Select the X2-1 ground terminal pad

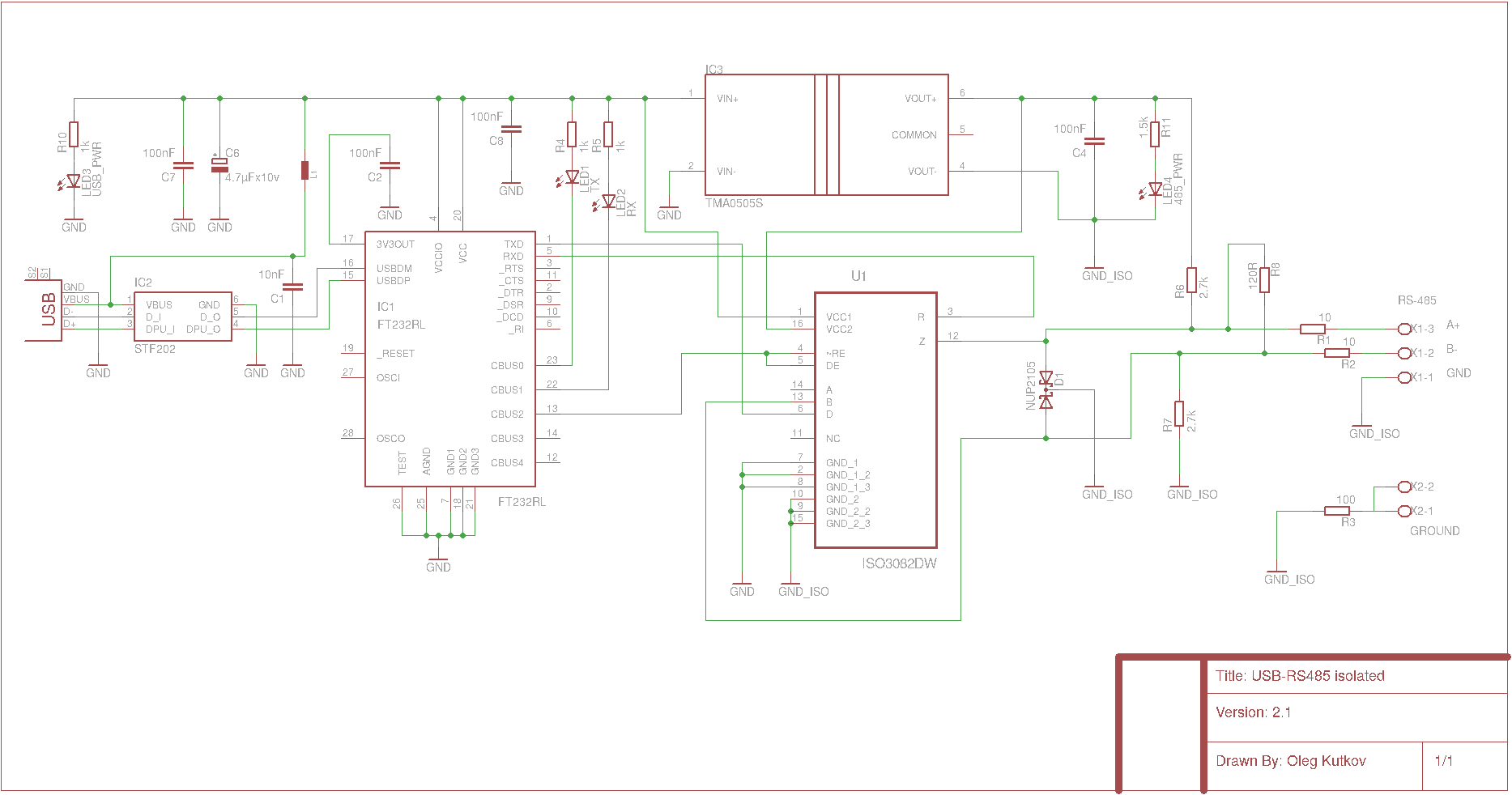pos(1404,511)
